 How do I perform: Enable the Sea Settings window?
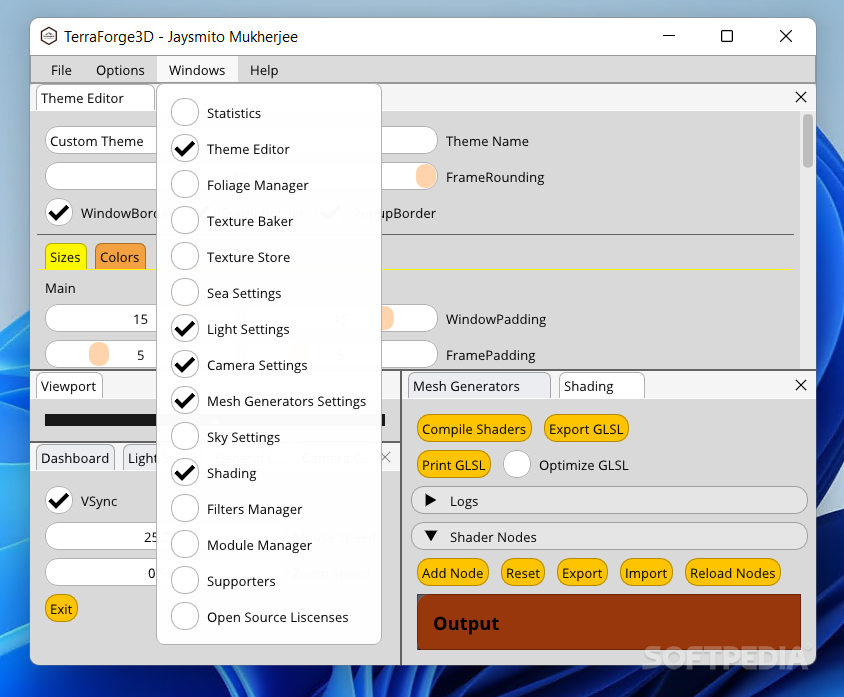tap(185, 293)
